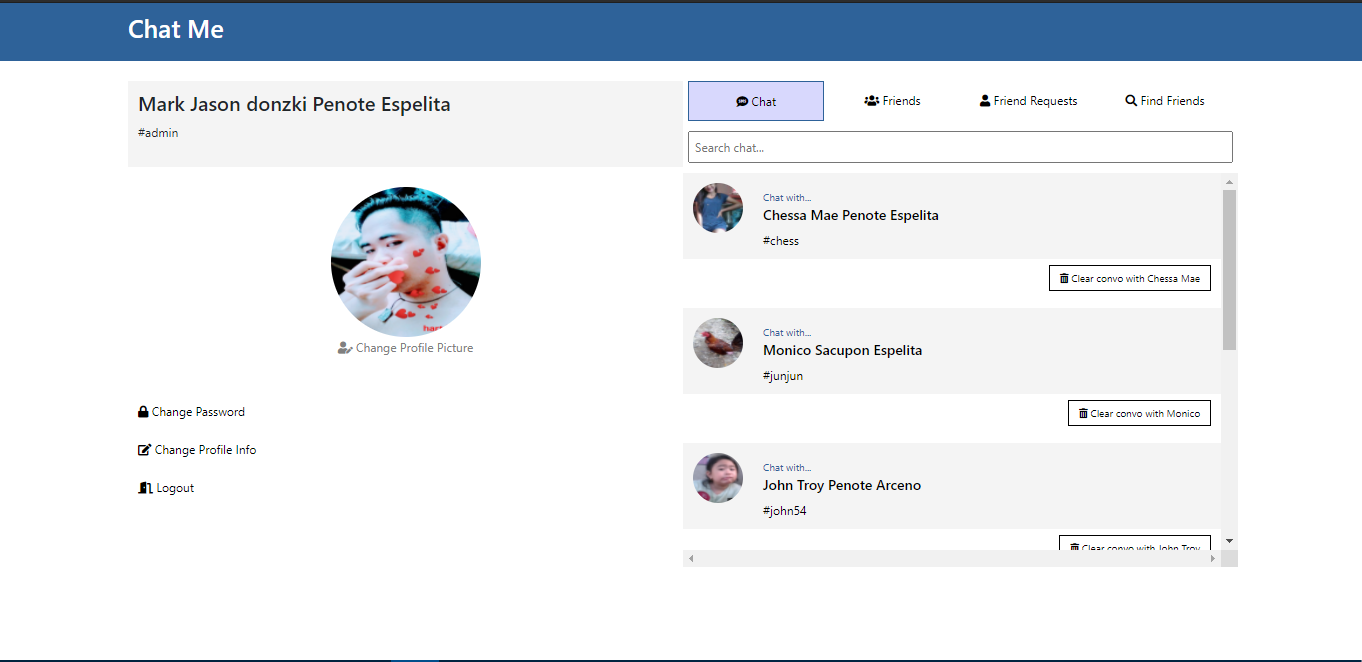Open the Friend Requests tab
1362x662 pixels.
(1028, 101)
